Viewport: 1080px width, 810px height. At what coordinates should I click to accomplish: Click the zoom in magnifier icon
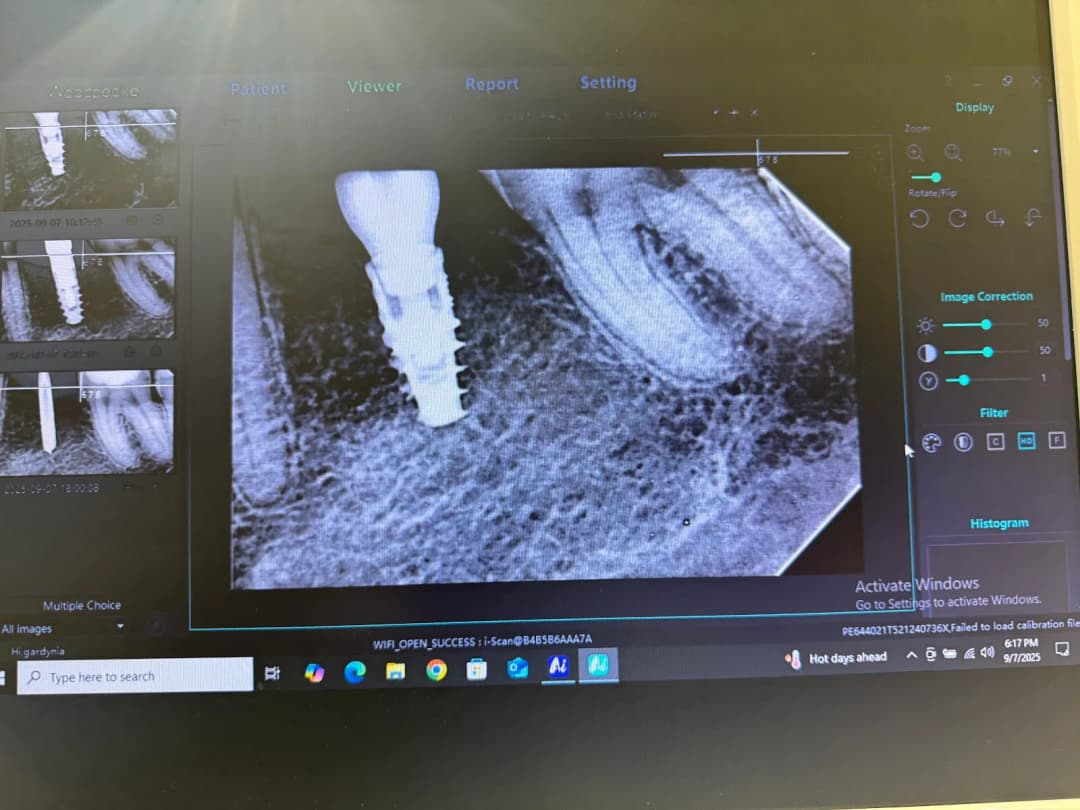pyautogui.click(x=915, y=153)
